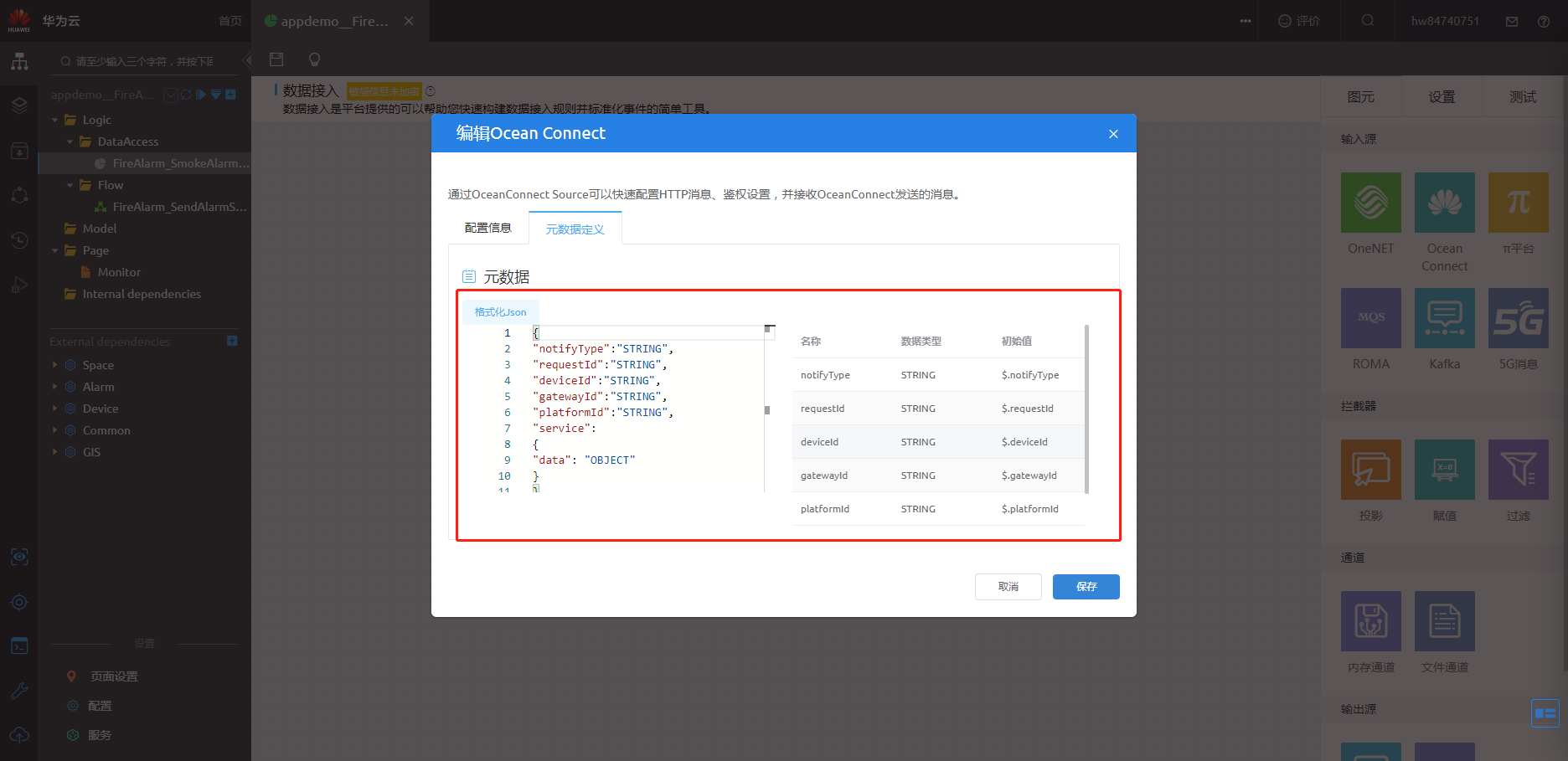Image resolution: width=1568 pixels, height=761 pixels.
Task: Select the 内存通道 channel icon
Action: tap(1371, 621)
